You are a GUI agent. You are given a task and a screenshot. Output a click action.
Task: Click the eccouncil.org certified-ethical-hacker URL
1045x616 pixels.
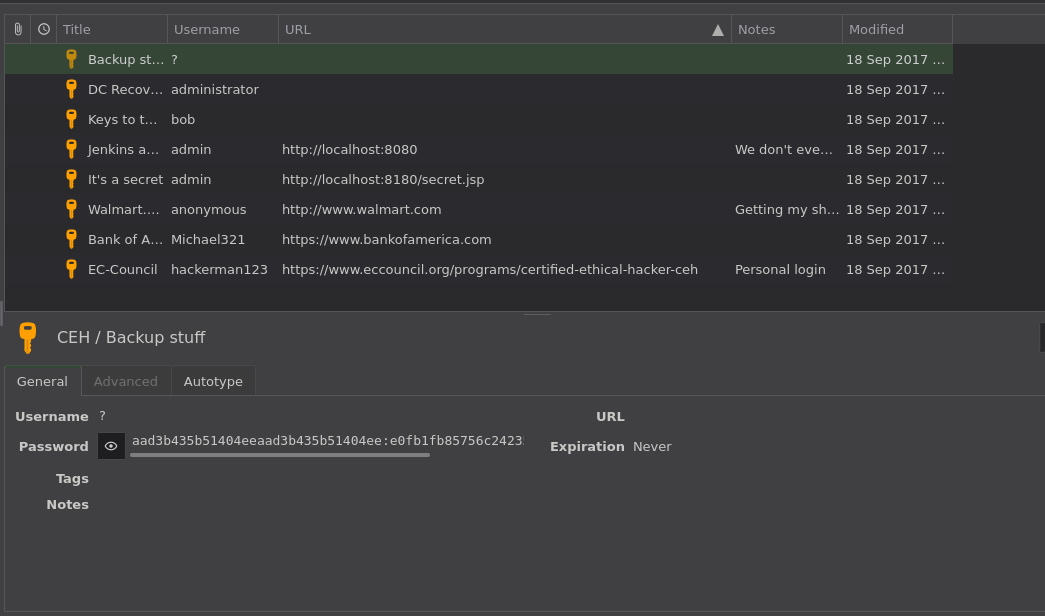coord(490,269)
